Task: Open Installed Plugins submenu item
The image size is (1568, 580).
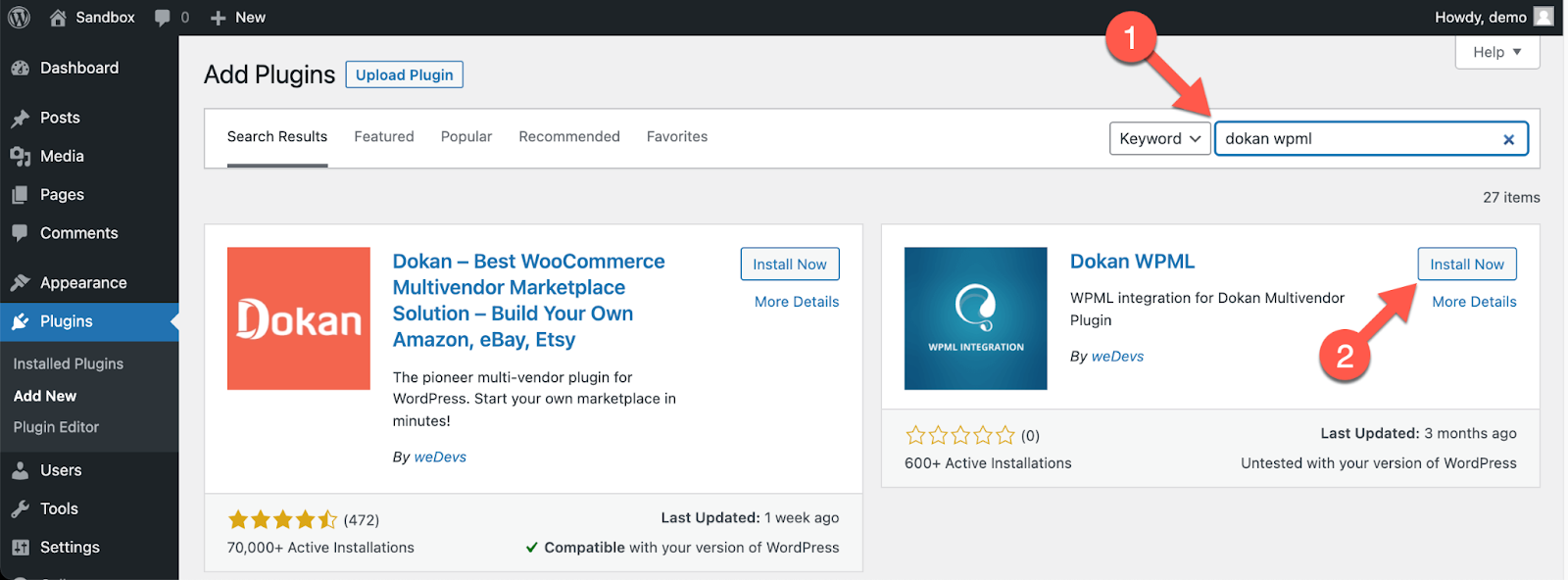Action: pyautogui.click(x=69, y=363)
